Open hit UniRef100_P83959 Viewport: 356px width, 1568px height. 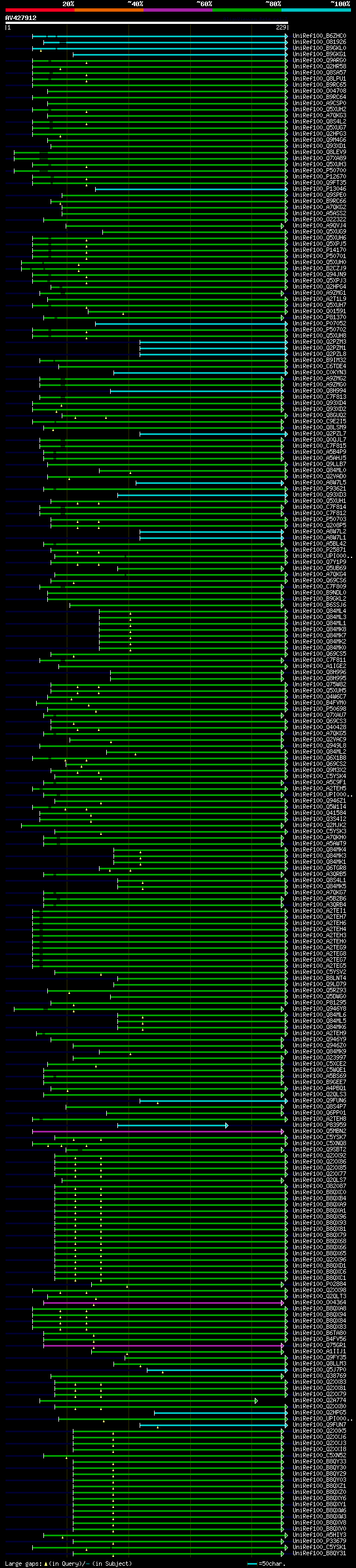click(x=319, y=1125)
